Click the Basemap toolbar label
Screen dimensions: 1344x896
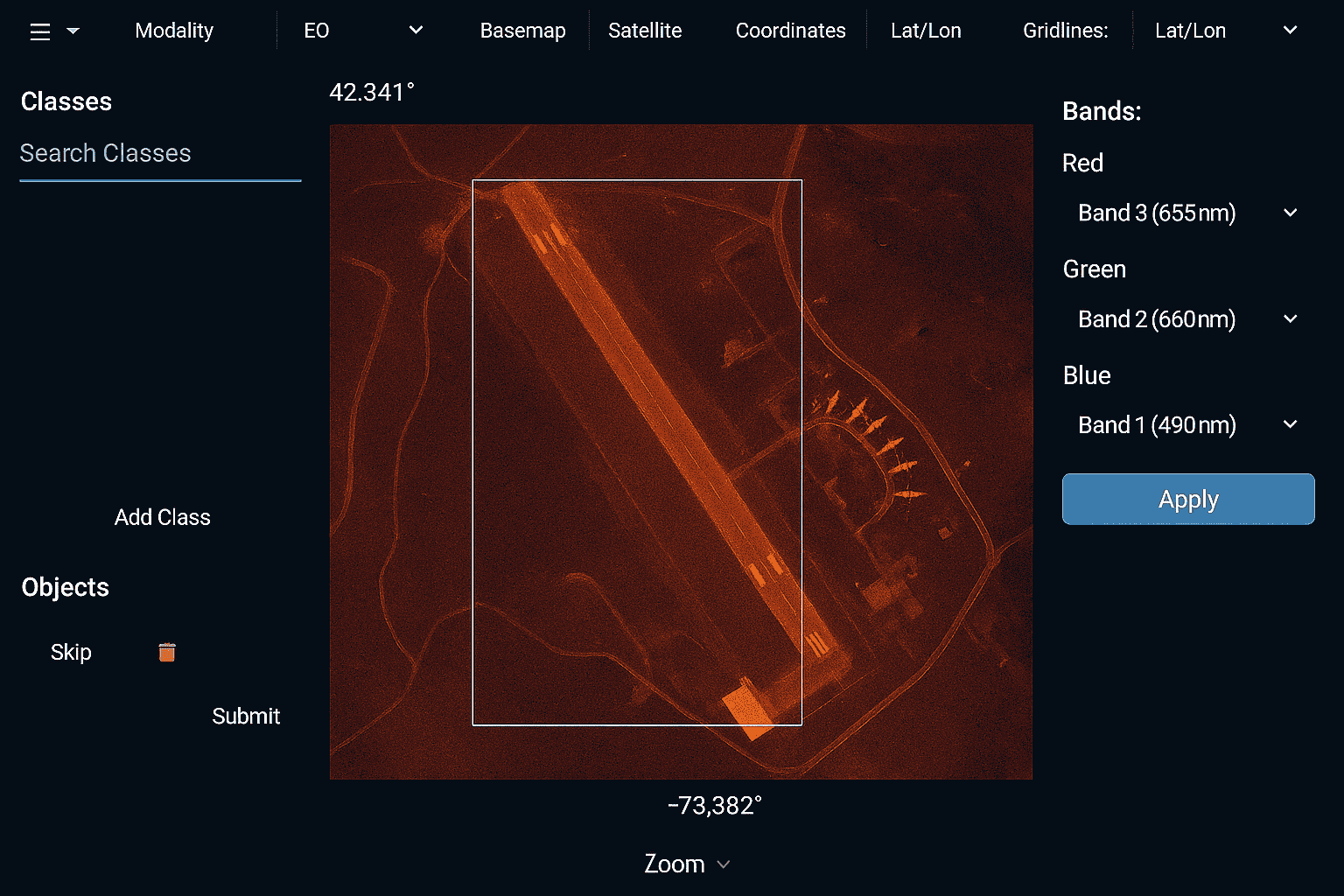(x=522, y=31)
